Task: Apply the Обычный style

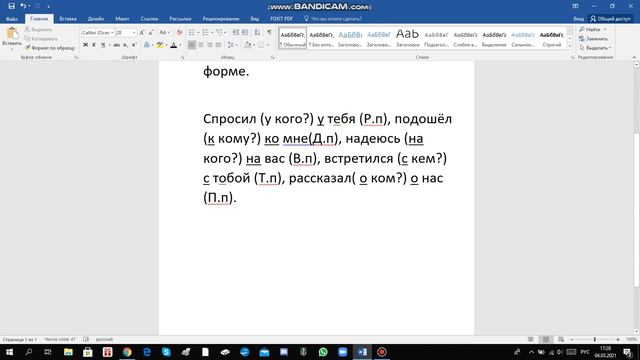Action: (x=293, y=38)
